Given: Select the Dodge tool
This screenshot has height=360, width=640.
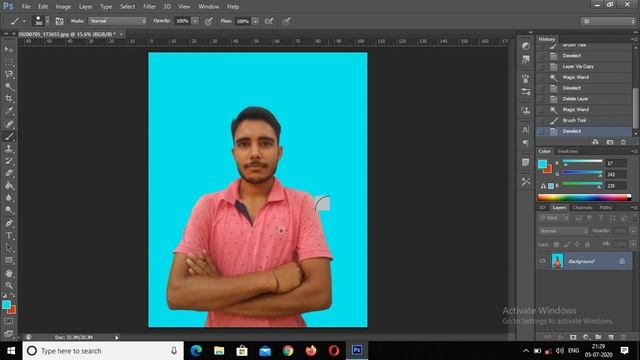Looking at the screenshot, I should pyautogui.click(x=9, y=210).
